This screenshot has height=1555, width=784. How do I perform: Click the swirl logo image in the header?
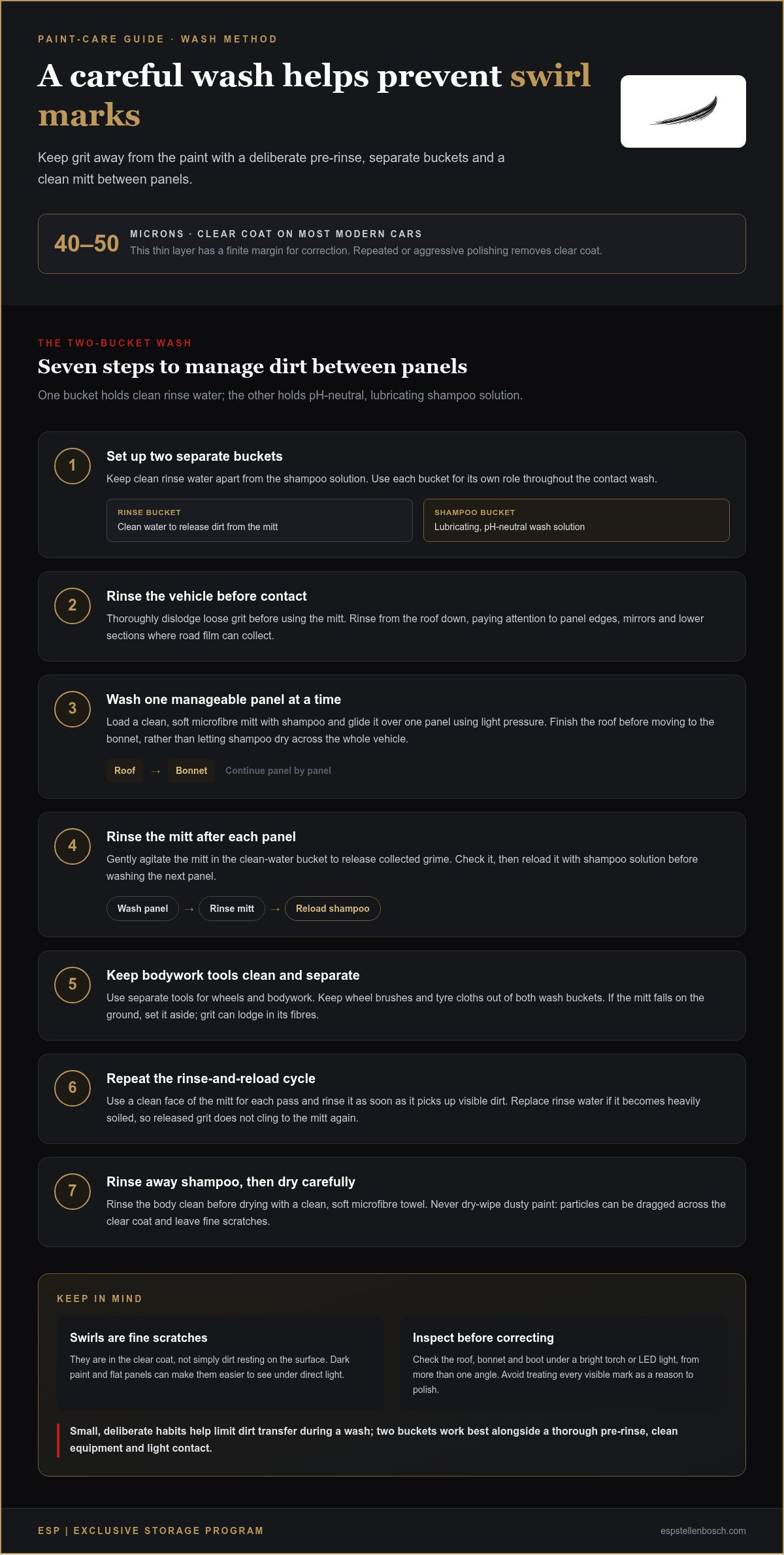(x=683, y=111)
